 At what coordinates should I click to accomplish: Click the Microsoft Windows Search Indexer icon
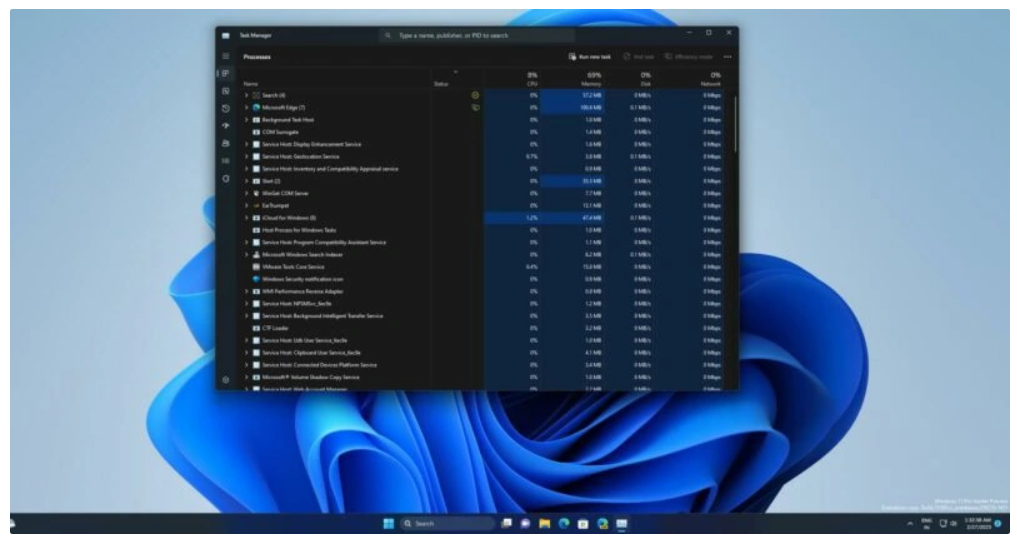[256, 255]
